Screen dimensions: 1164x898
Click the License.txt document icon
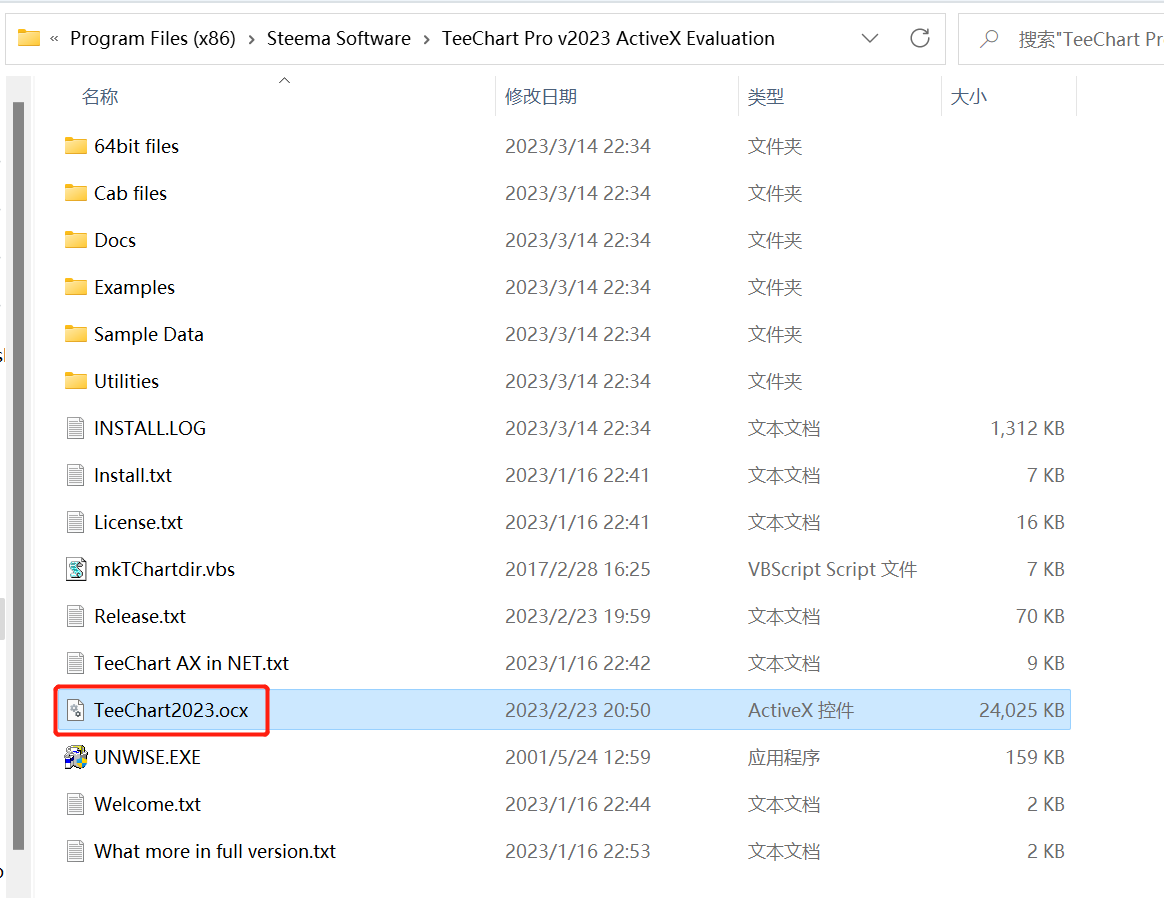tap(76, 522)
